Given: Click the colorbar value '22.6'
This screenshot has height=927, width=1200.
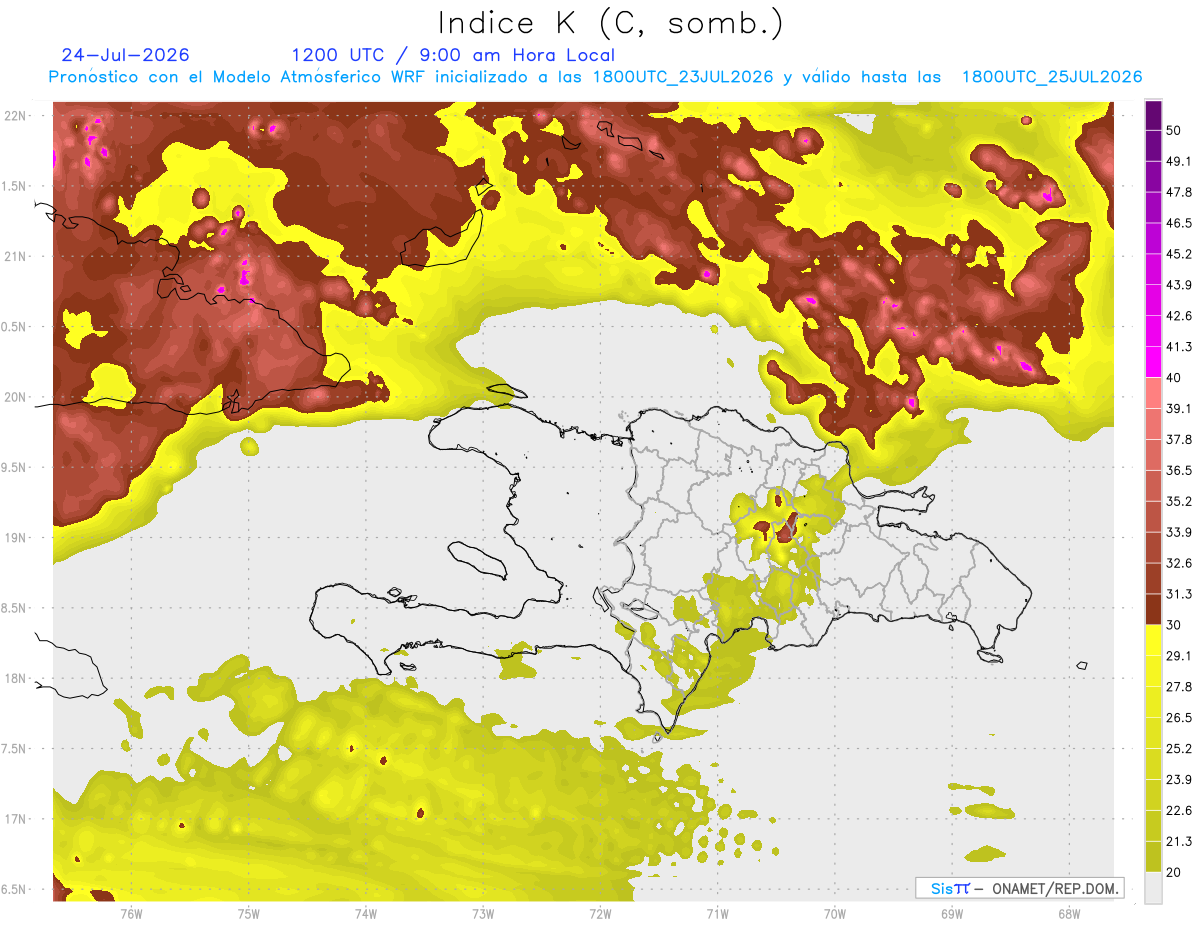Looking at the screenshot, I should (1178, 810).
